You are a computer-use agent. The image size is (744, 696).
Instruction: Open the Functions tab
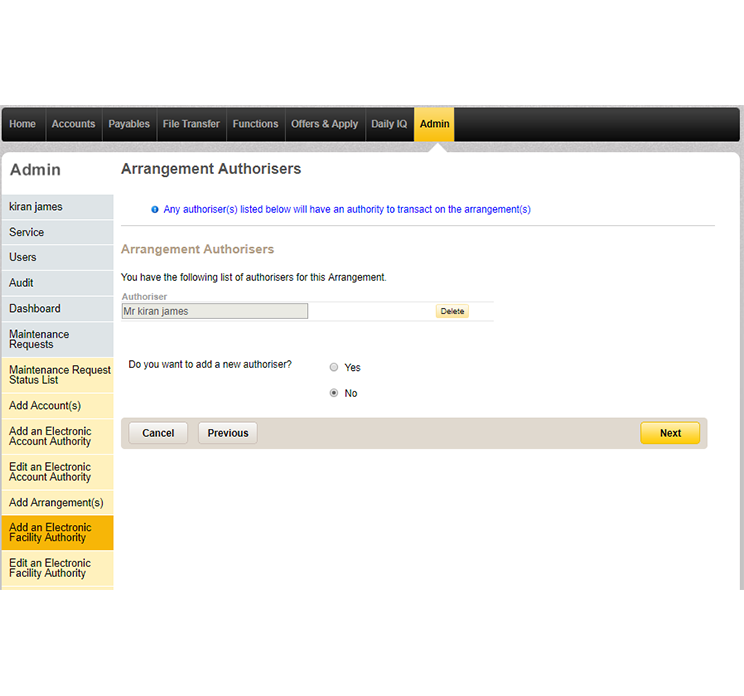pos(255,124)
